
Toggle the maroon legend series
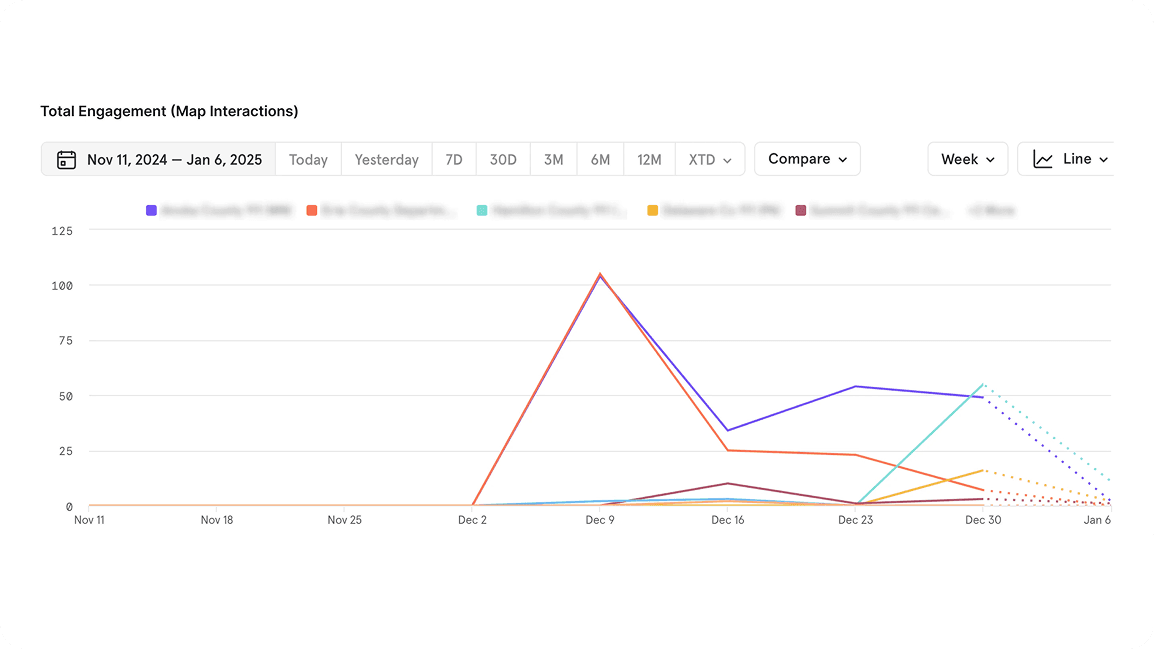872,211
